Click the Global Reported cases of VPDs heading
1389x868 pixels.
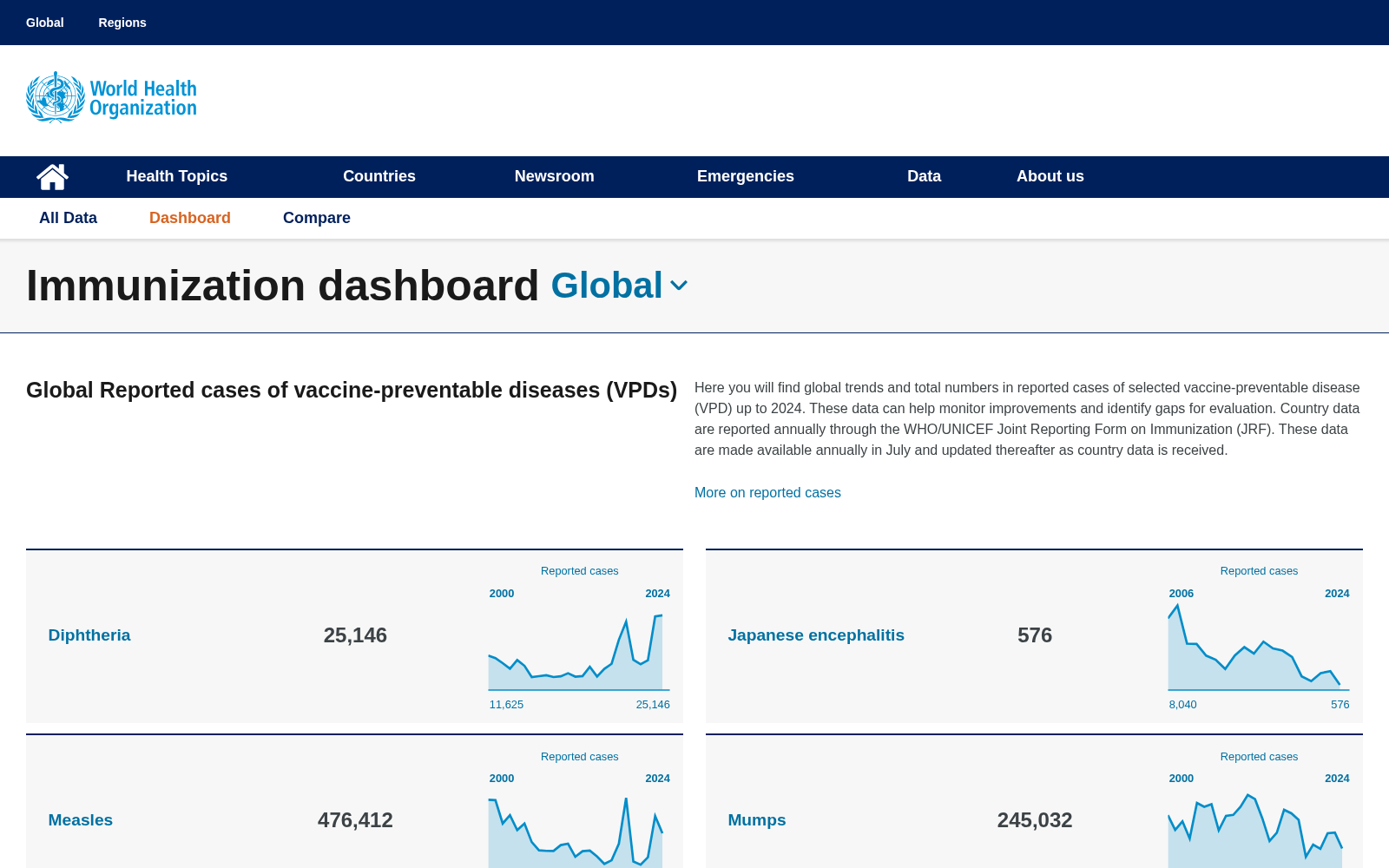tap(352, 390)
